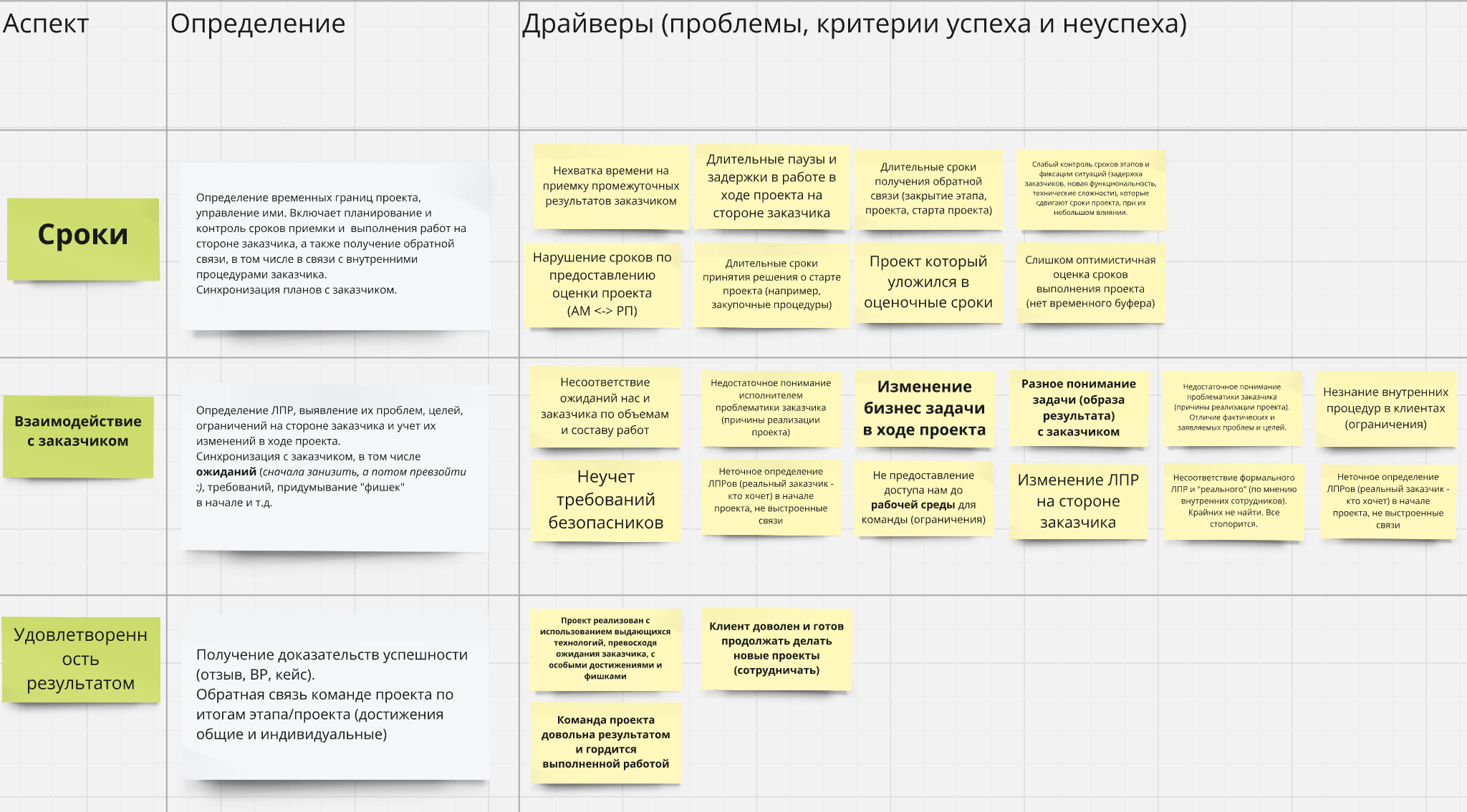Image resolution: width=1467 pixels, height=812 pixels.
Task: Select the Незнание внутренних процедур в клиентах note
Action: 1388,408
